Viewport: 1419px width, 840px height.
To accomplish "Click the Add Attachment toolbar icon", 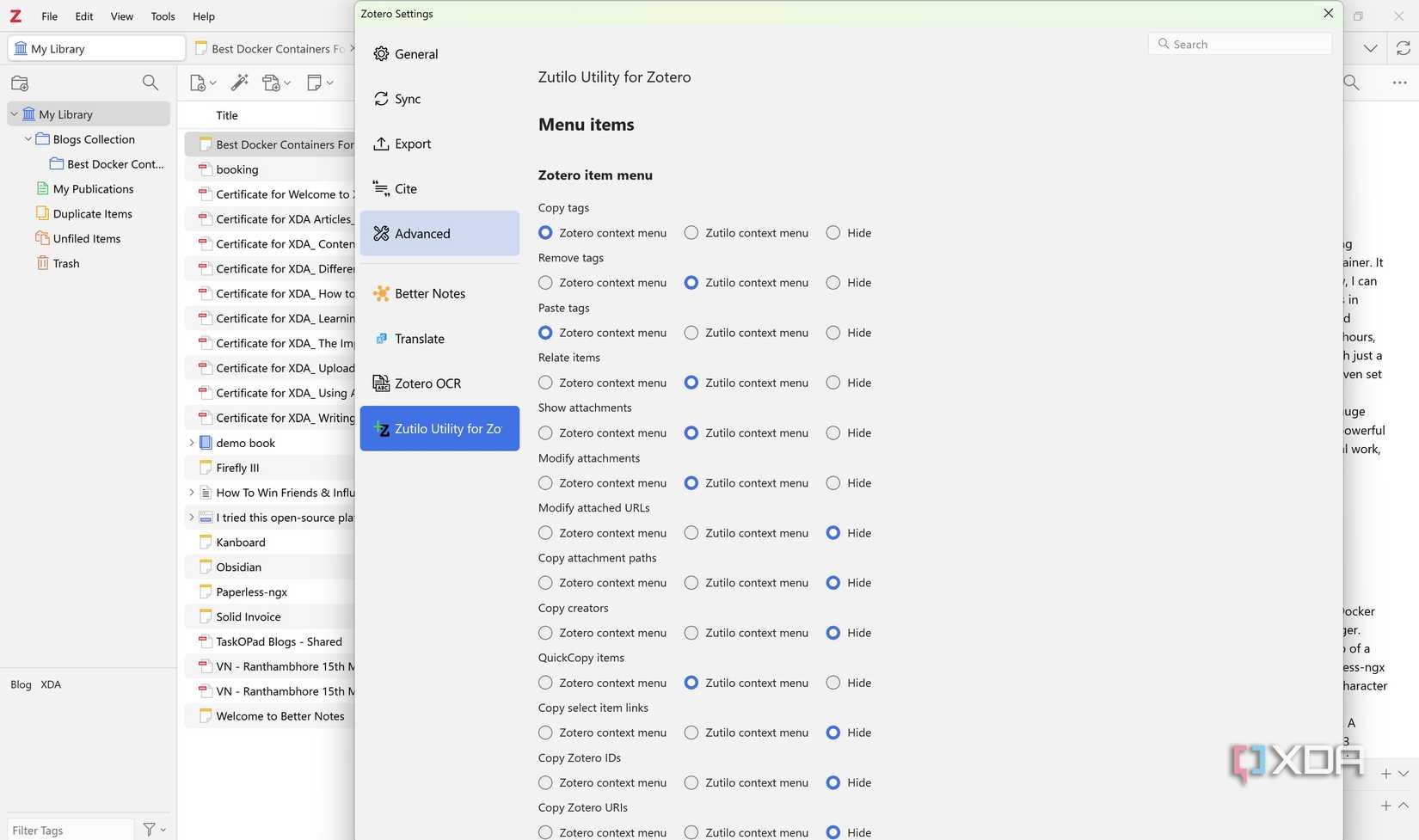I will [272, 83].
